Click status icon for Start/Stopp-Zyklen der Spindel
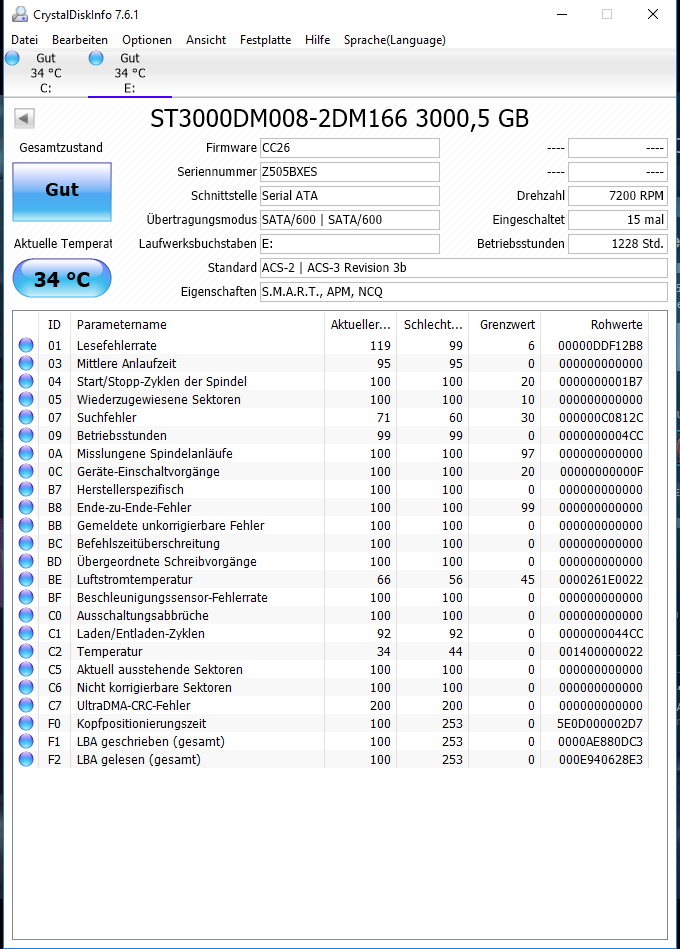Screen dimensions: 680x949 pos(26,381)
